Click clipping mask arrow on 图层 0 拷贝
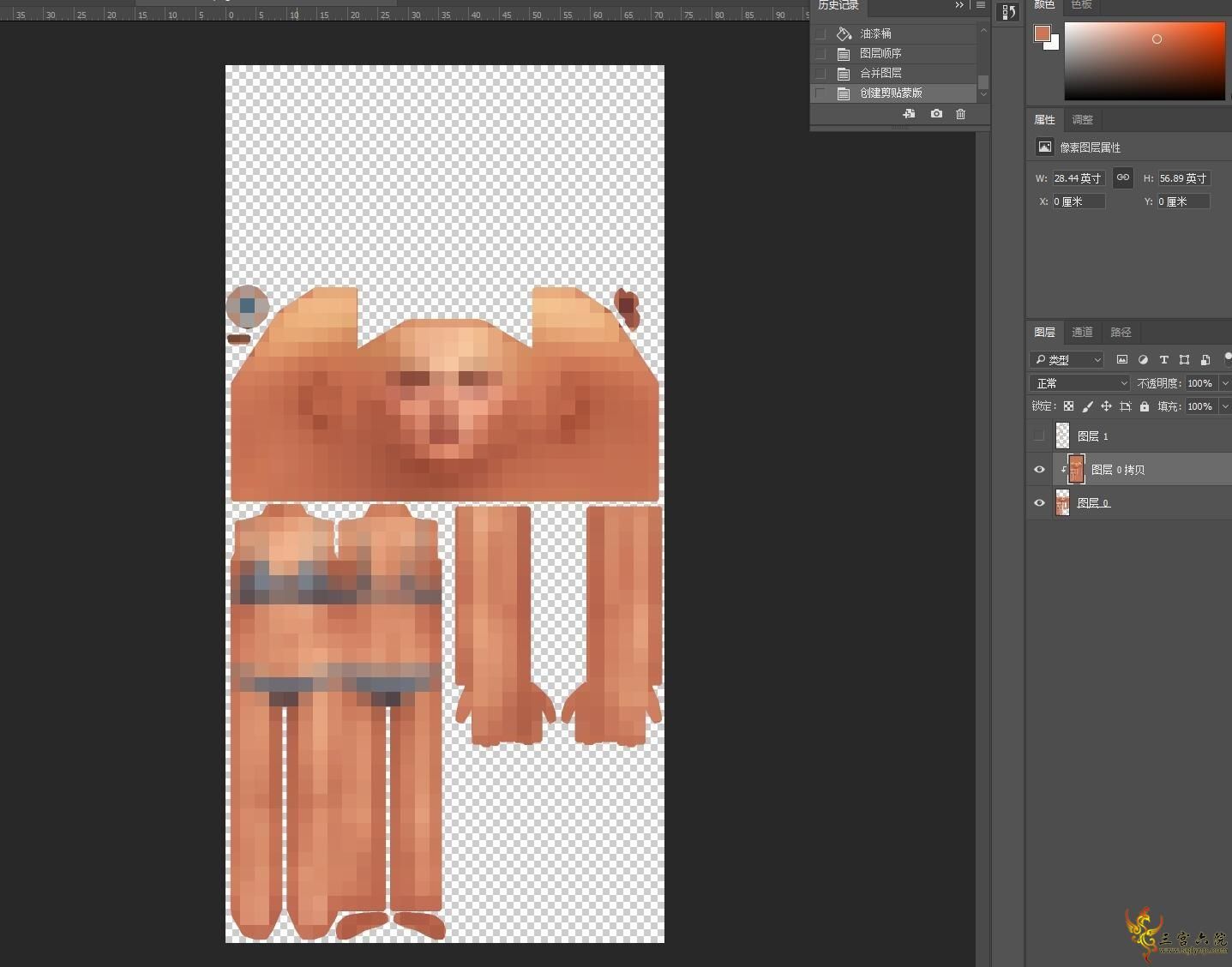The height and width of the screenshot is (967, 1232). tap(1063, 470)
